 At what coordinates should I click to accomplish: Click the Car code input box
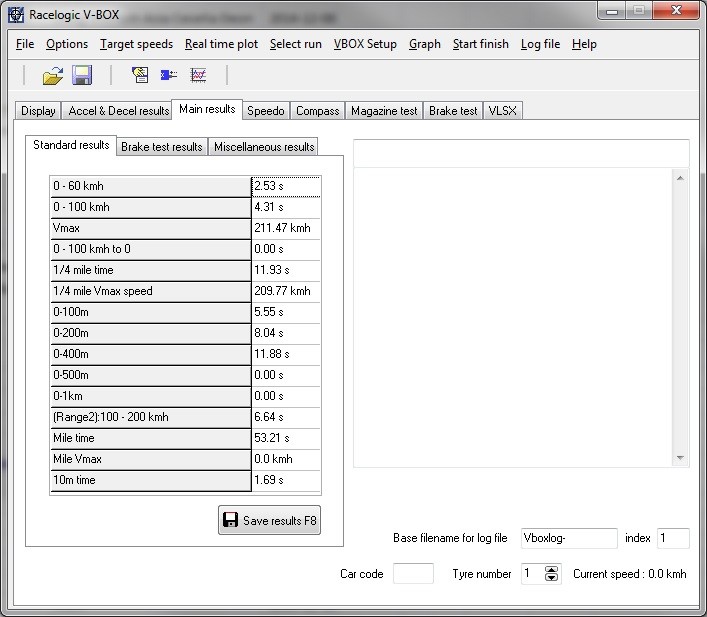(x=413, y=574)
